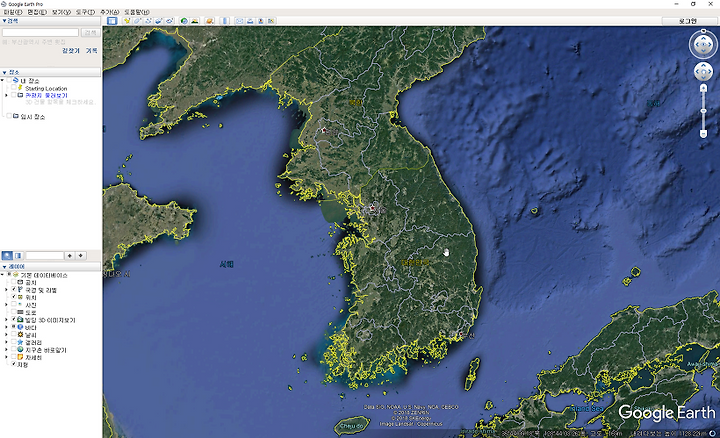Open the Ruler measurement tool

[225, 21]
